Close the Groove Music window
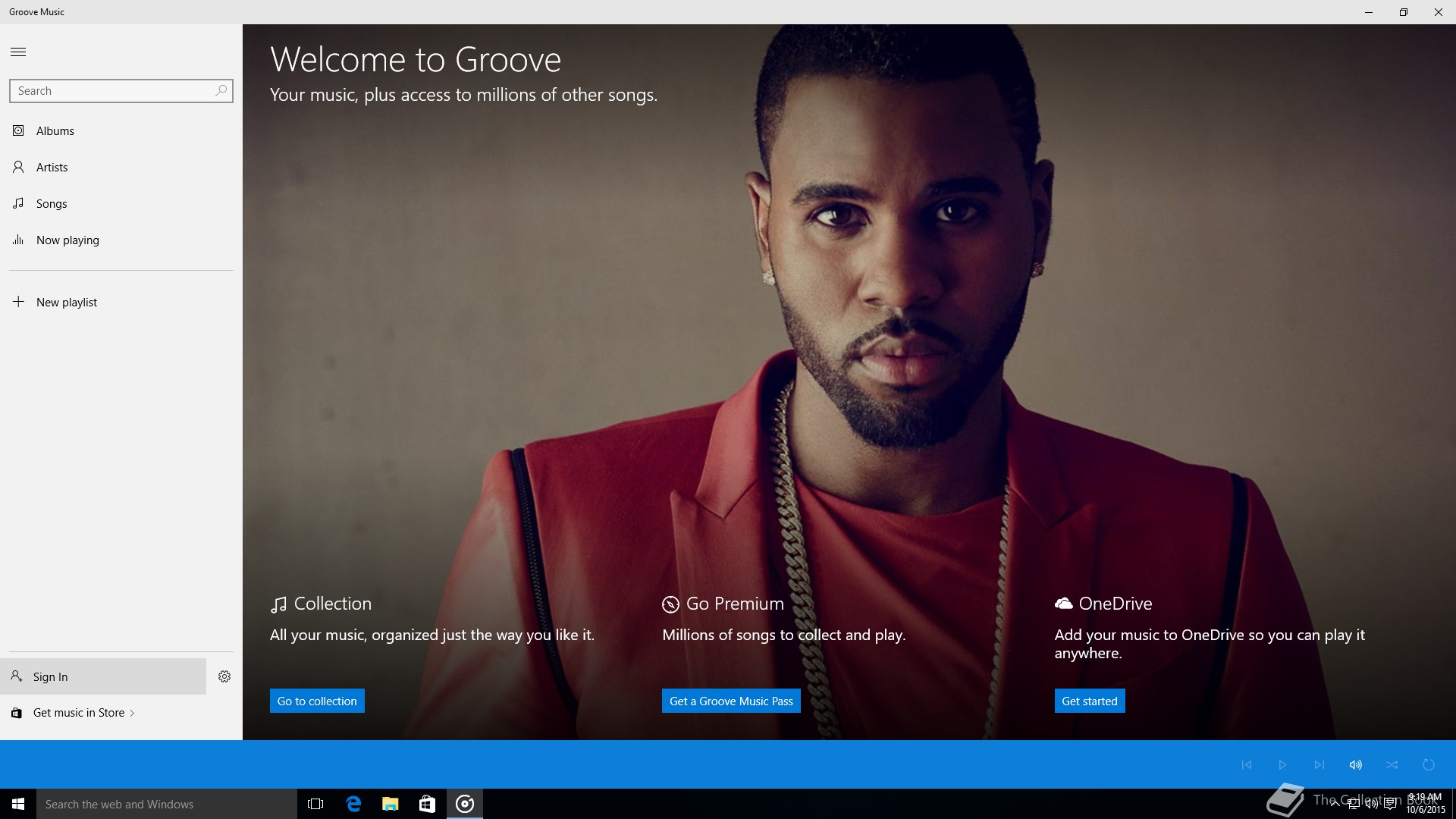The height and width of the screenshot is (819, 1456). pyautogui.click(x=1439, y=12)
